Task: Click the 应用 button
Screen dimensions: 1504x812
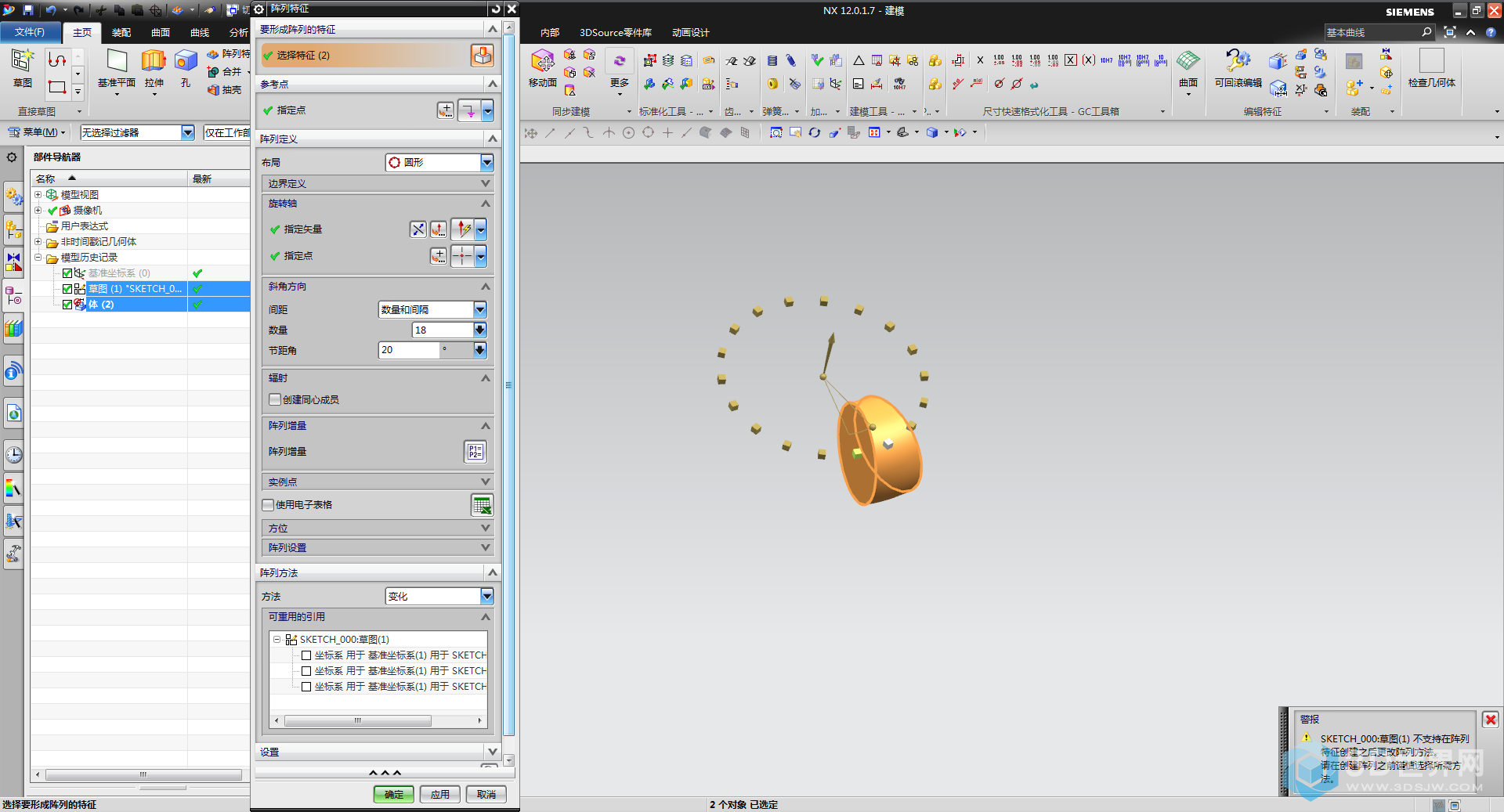Action: 440,794
